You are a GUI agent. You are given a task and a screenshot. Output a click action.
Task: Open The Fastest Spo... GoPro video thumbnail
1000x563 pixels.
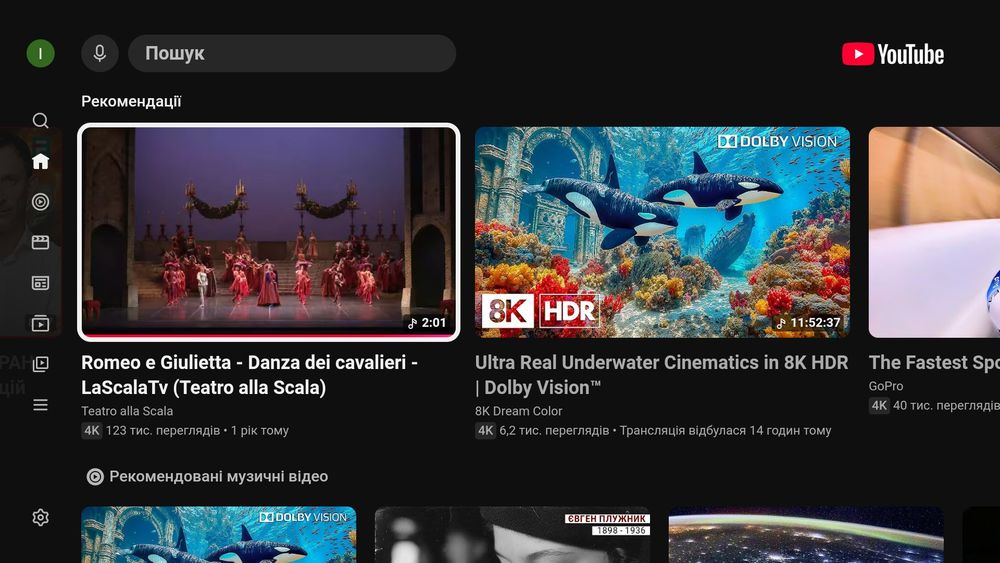[x=934, y=232]
